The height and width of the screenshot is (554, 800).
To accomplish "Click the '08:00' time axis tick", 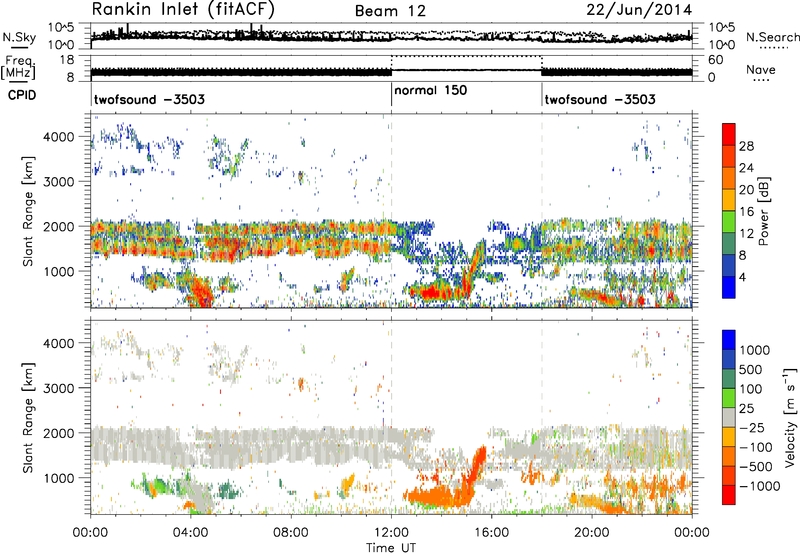I will click(291, 533).
